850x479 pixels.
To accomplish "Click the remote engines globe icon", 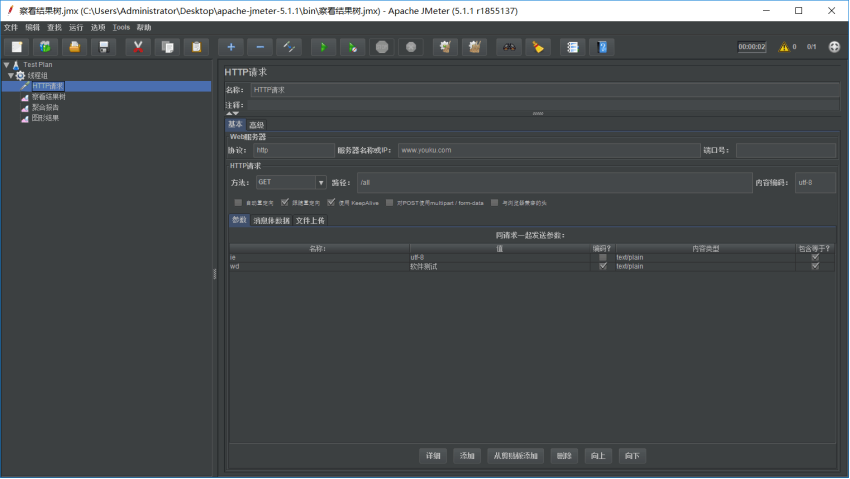I will (x=834, y=47).
